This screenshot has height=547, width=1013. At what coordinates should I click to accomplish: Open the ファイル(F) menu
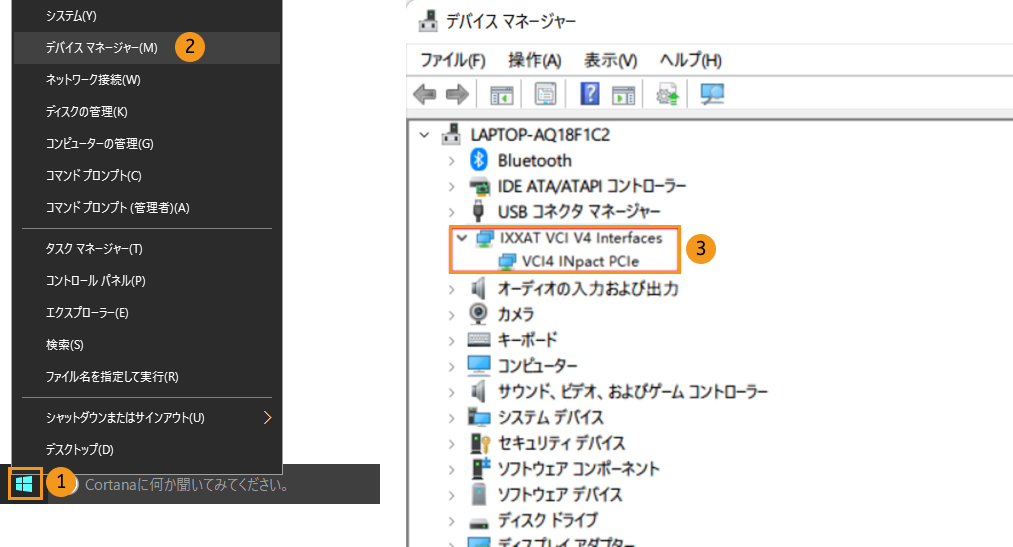tap(452, 60)
